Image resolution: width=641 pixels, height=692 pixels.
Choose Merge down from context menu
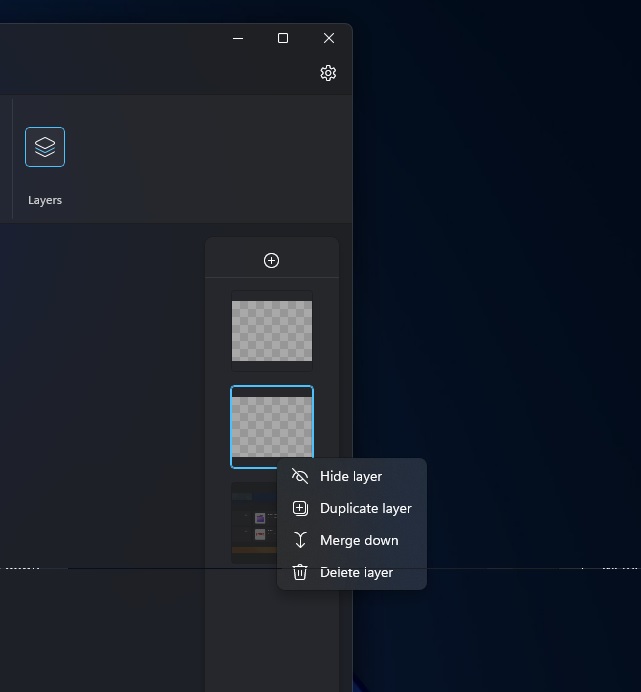[x=351, y=540]
